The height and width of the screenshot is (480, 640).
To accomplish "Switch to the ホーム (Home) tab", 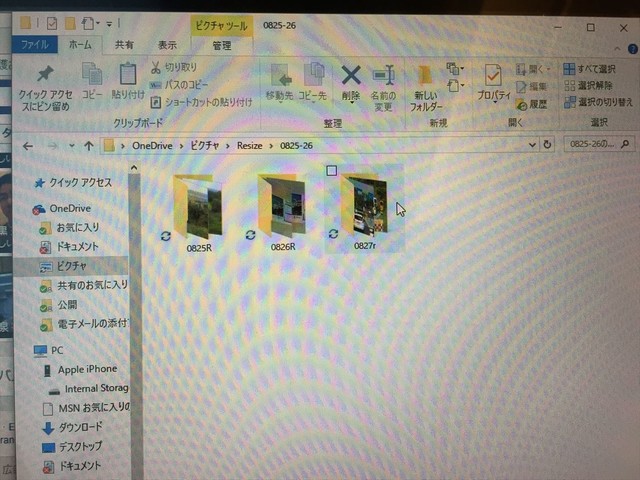I will (x=80, y=44).
